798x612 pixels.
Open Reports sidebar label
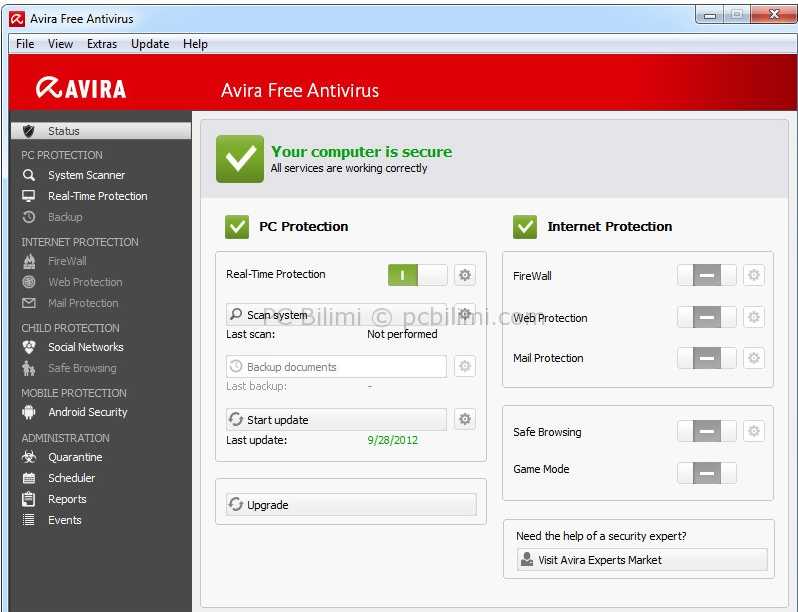pyautogui.click(x=67, y=499)
